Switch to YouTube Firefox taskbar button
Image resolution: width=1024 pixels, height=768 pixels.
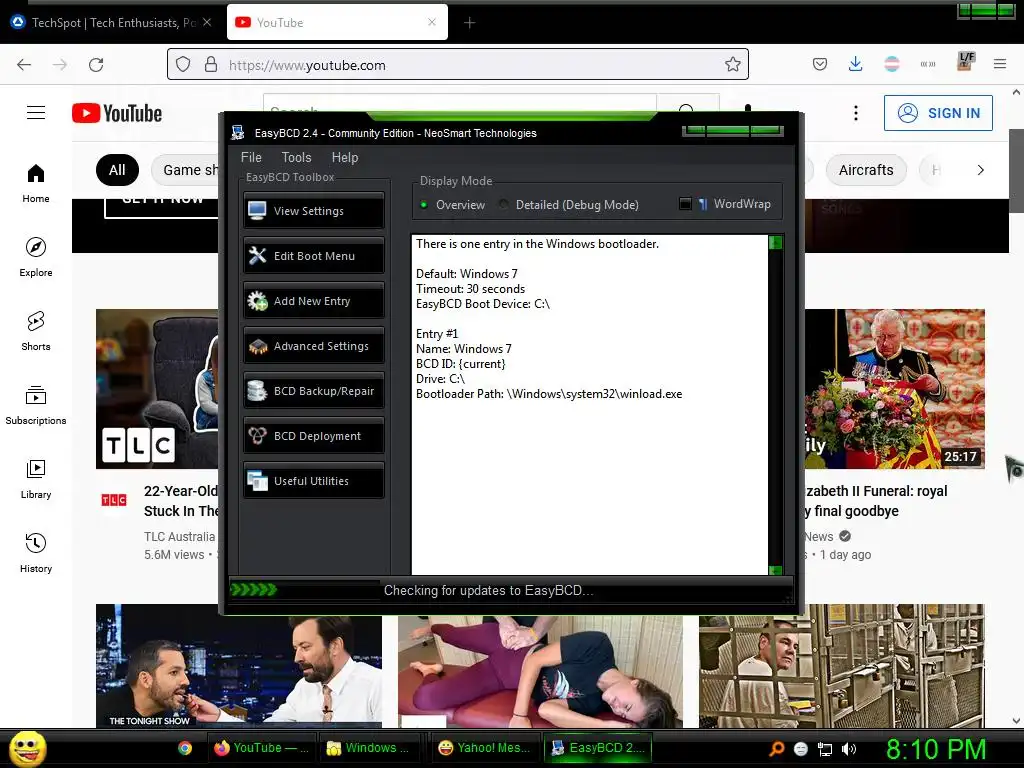pos(263,748)
